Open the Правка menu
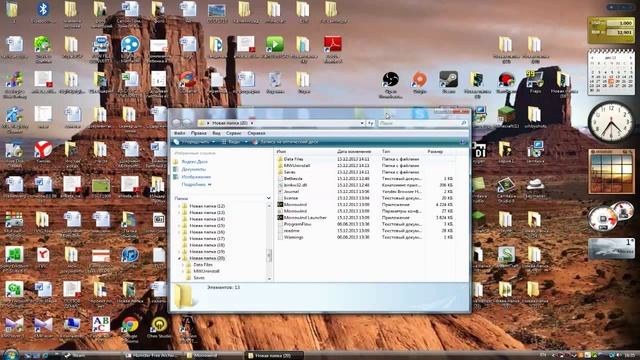 tap(198, 133)
